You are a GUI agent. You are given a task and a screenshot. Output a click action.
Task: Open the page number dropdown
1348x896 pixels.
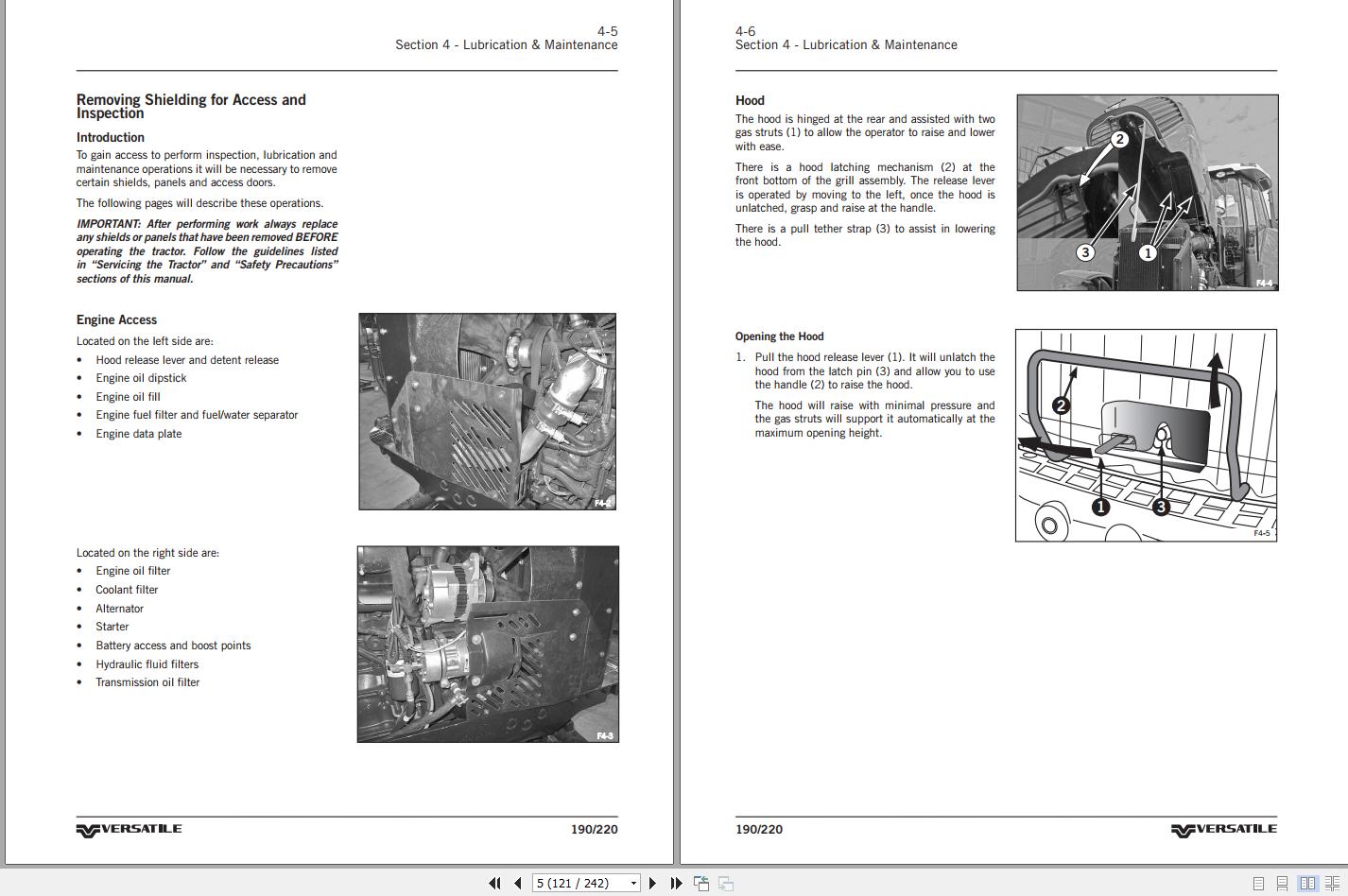633,884
